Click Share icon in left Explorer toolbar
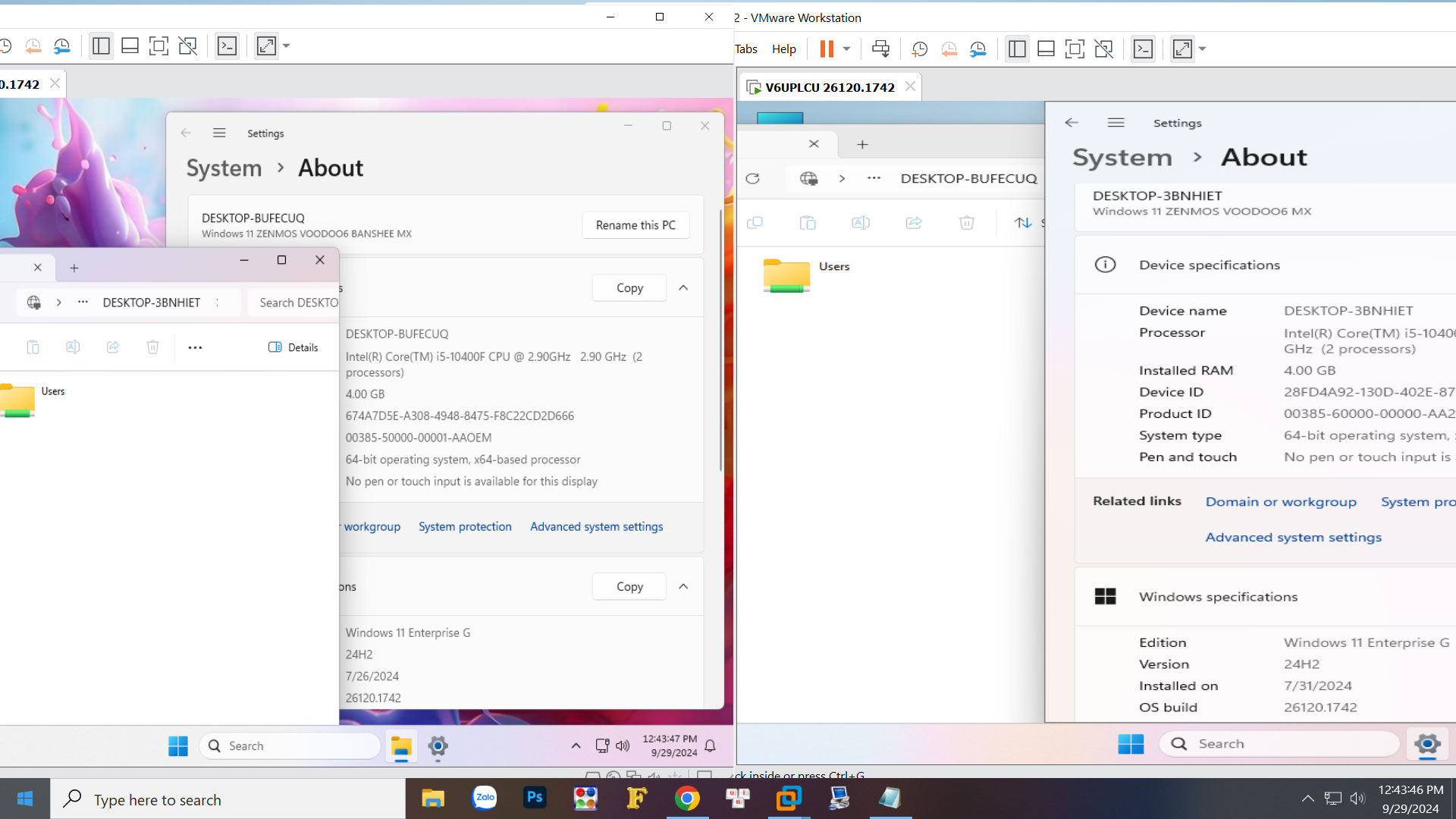Viewport: 1456px width, 819px height. (112, 347)
